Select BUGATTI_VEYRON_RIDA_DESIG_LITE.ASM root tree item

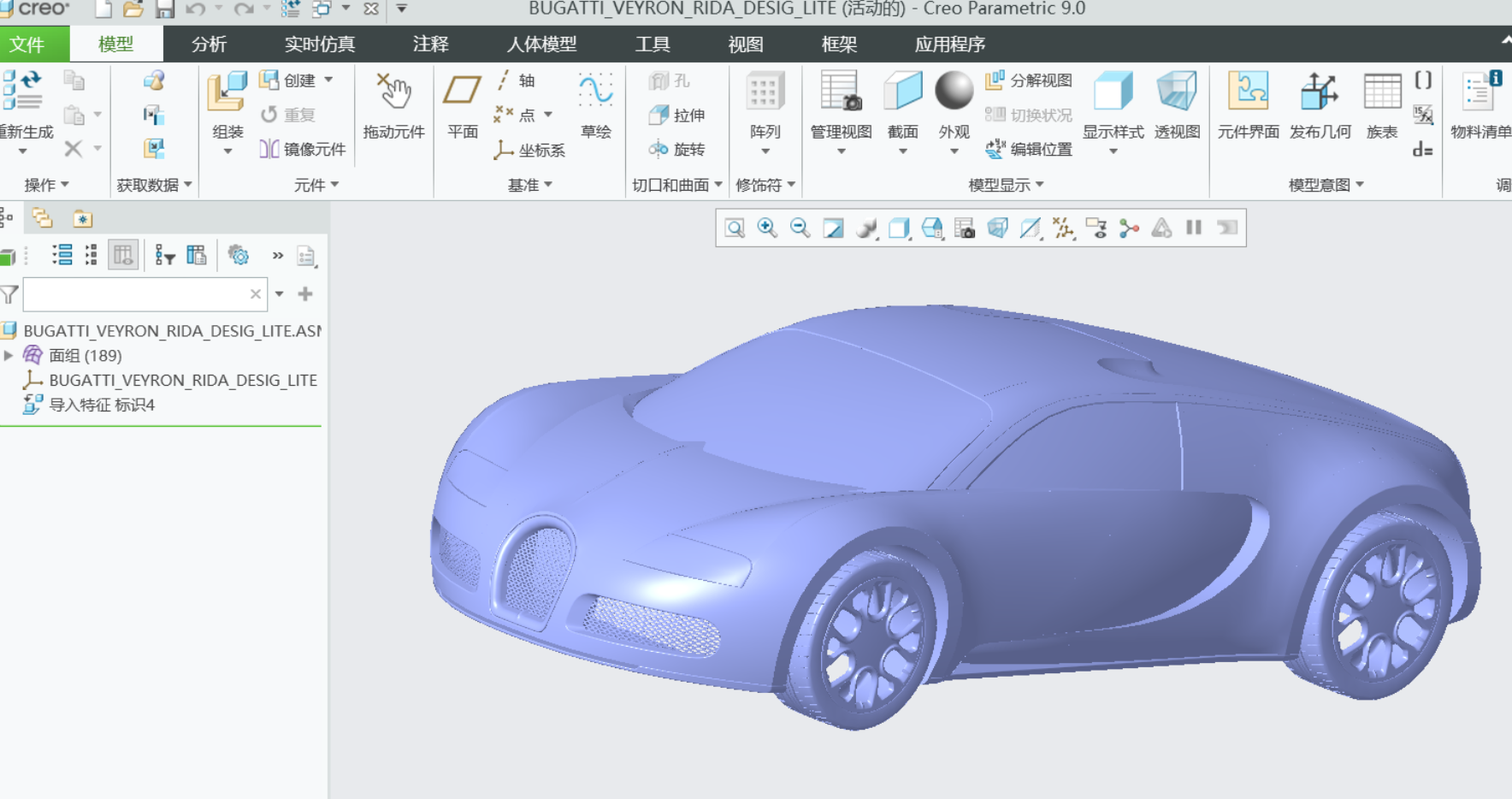162,330
